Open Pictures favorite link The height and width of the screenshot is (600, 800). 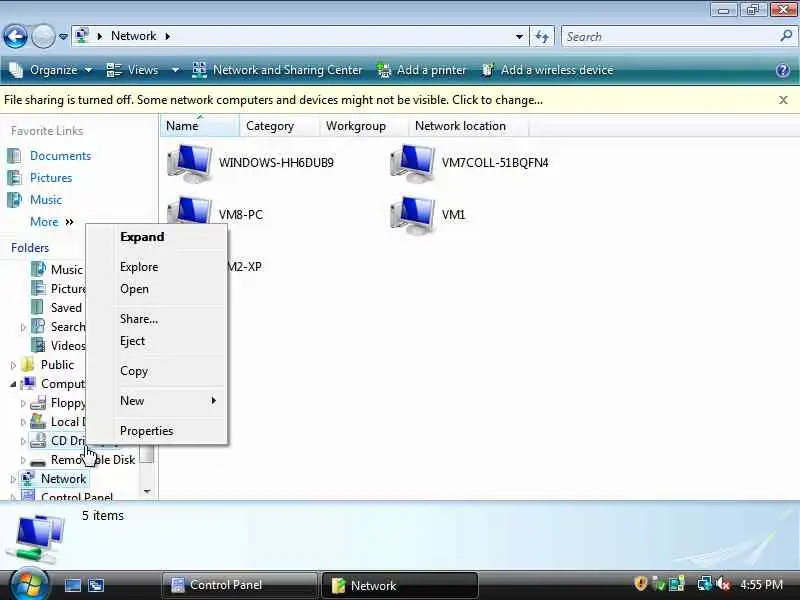51,178
